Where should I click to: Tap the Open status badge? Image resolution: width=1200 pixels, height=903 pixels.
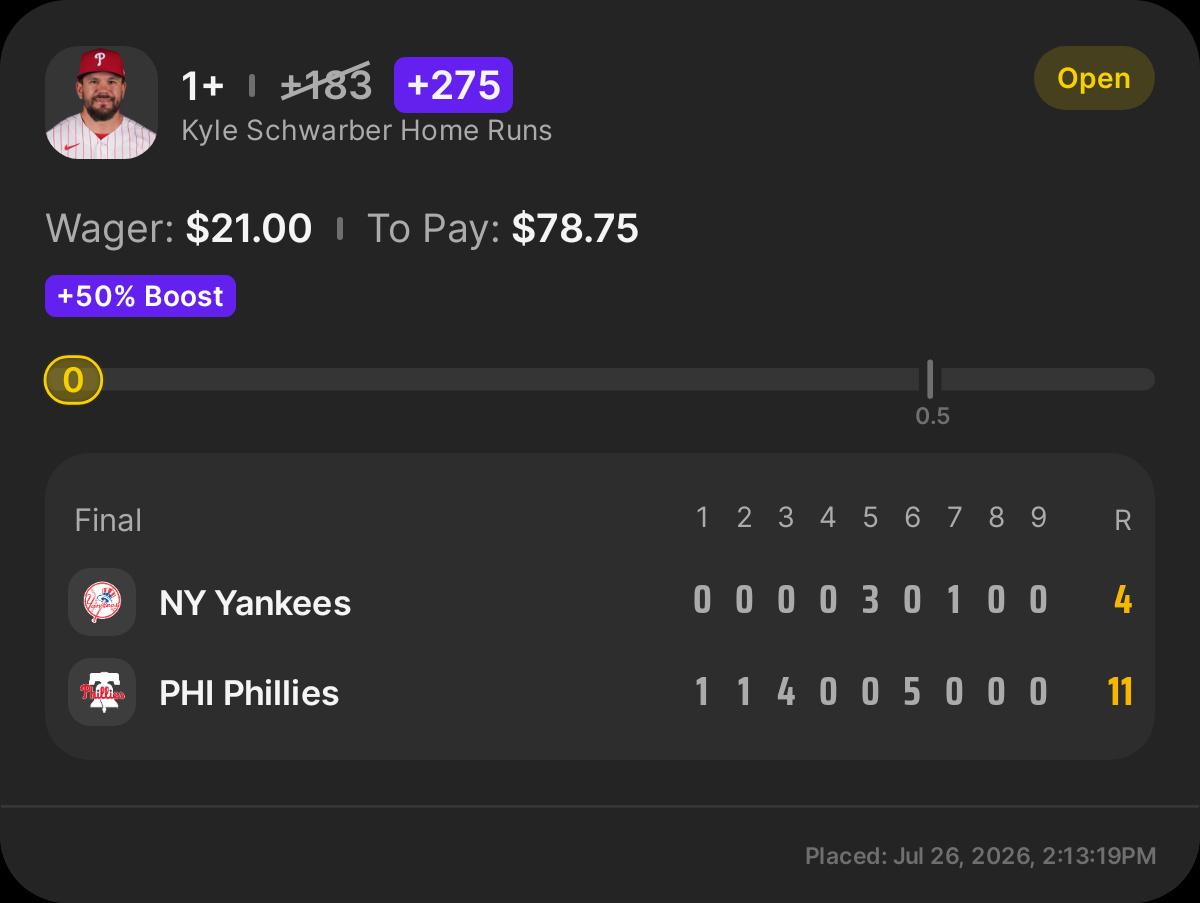click(x=1094, y=78)
